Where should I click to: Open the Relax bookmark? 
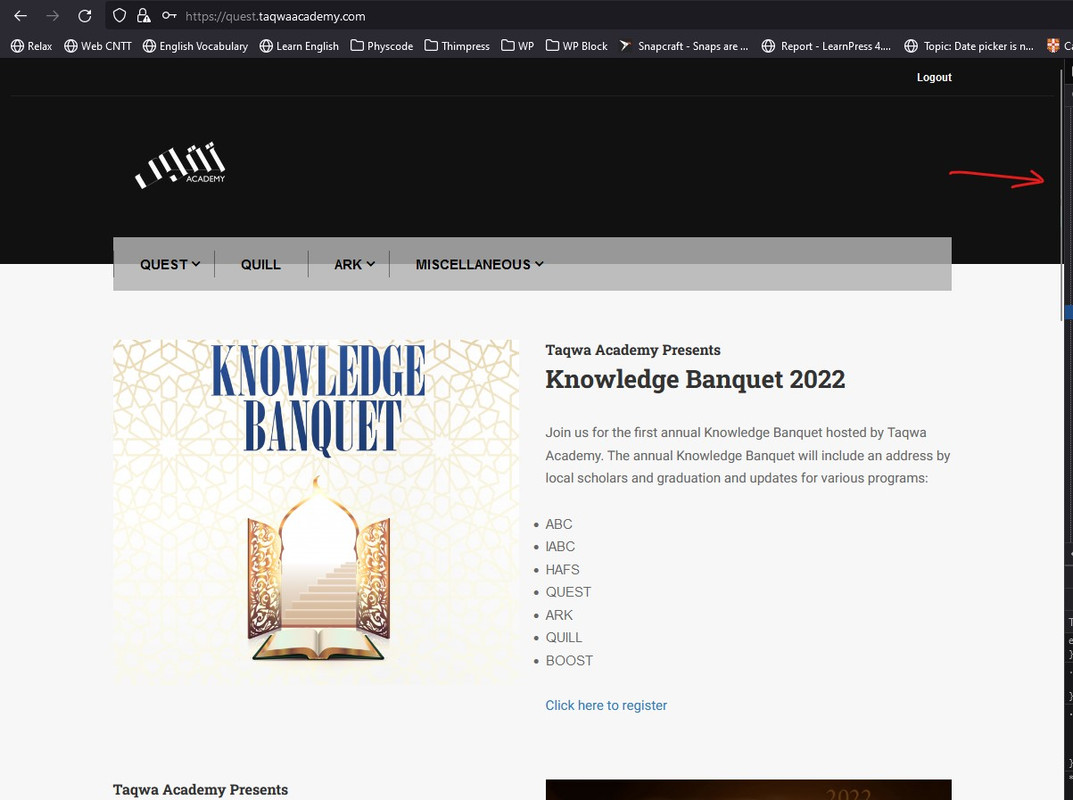[x=32, y=46]
